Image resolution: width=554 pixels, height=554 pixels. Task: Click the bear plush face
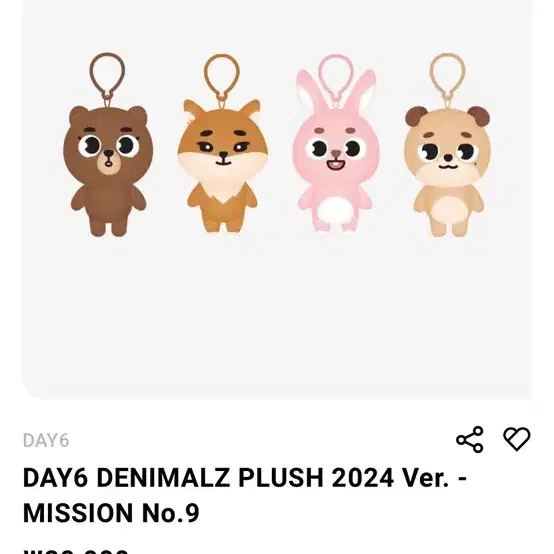click(108, 148)
